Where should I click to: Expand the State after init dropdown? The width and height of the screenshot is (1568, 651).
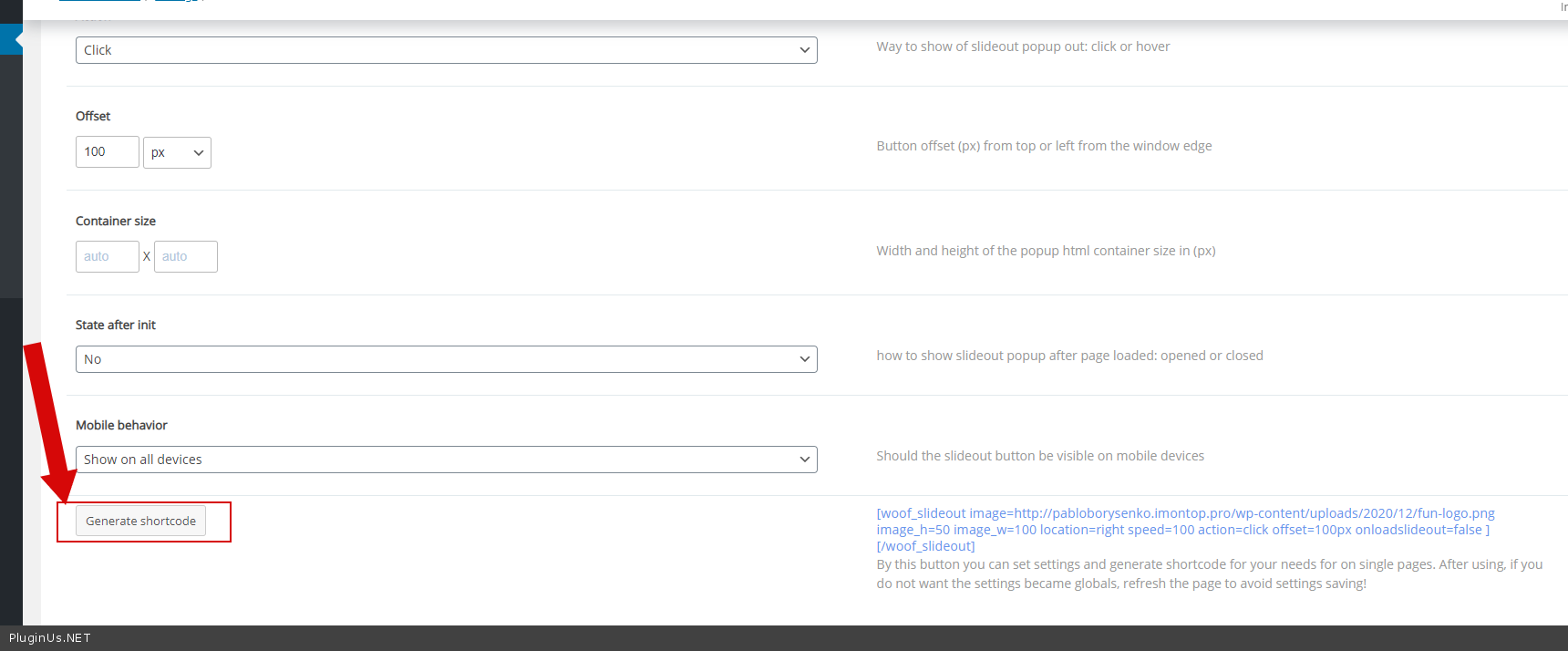446,359
